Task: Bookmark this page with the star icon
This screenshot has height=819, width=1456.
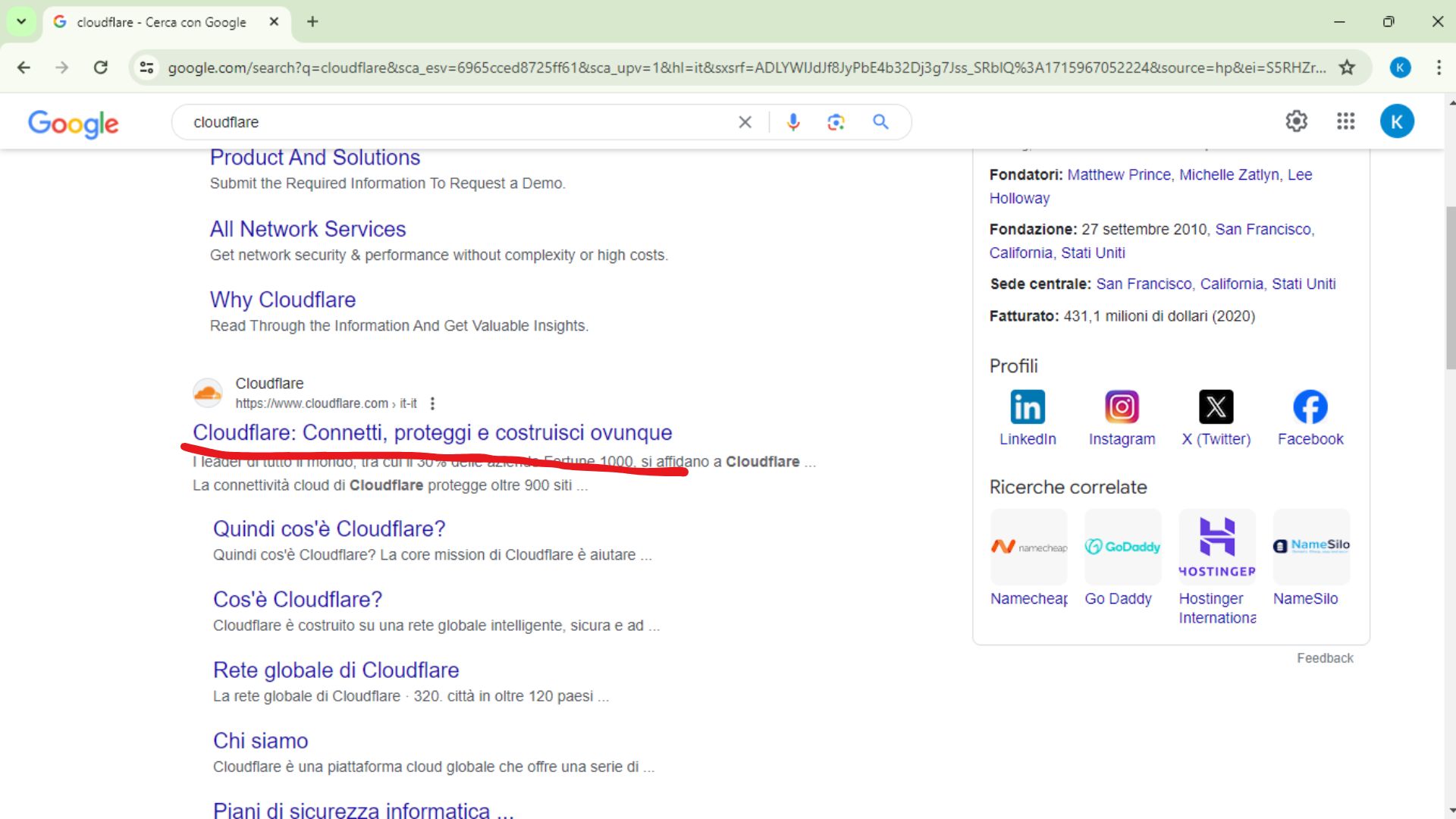Action: (x=1347, y=67)
